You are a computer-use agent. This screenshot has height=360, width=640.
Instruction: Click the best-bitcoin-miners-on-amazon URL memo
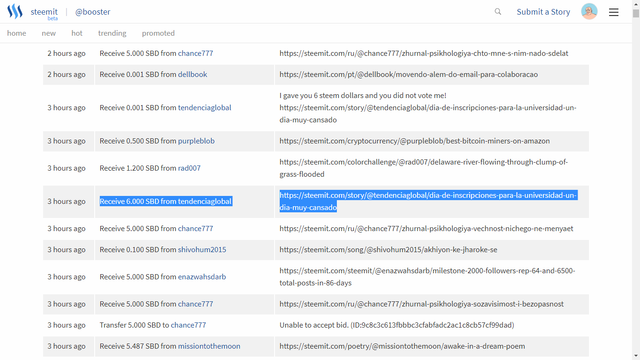tap(414, 141)
